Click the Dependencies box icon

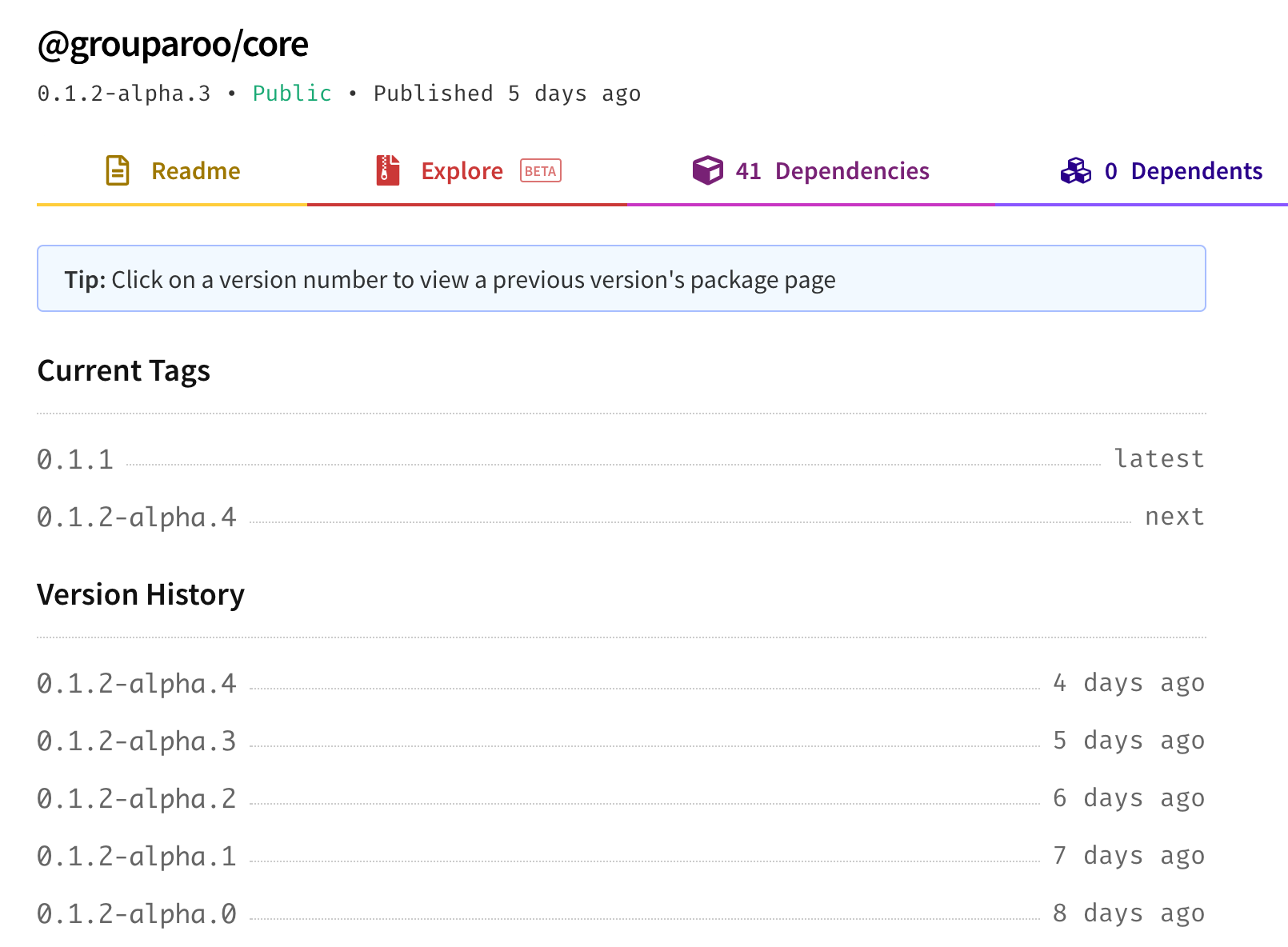[707, 170]
